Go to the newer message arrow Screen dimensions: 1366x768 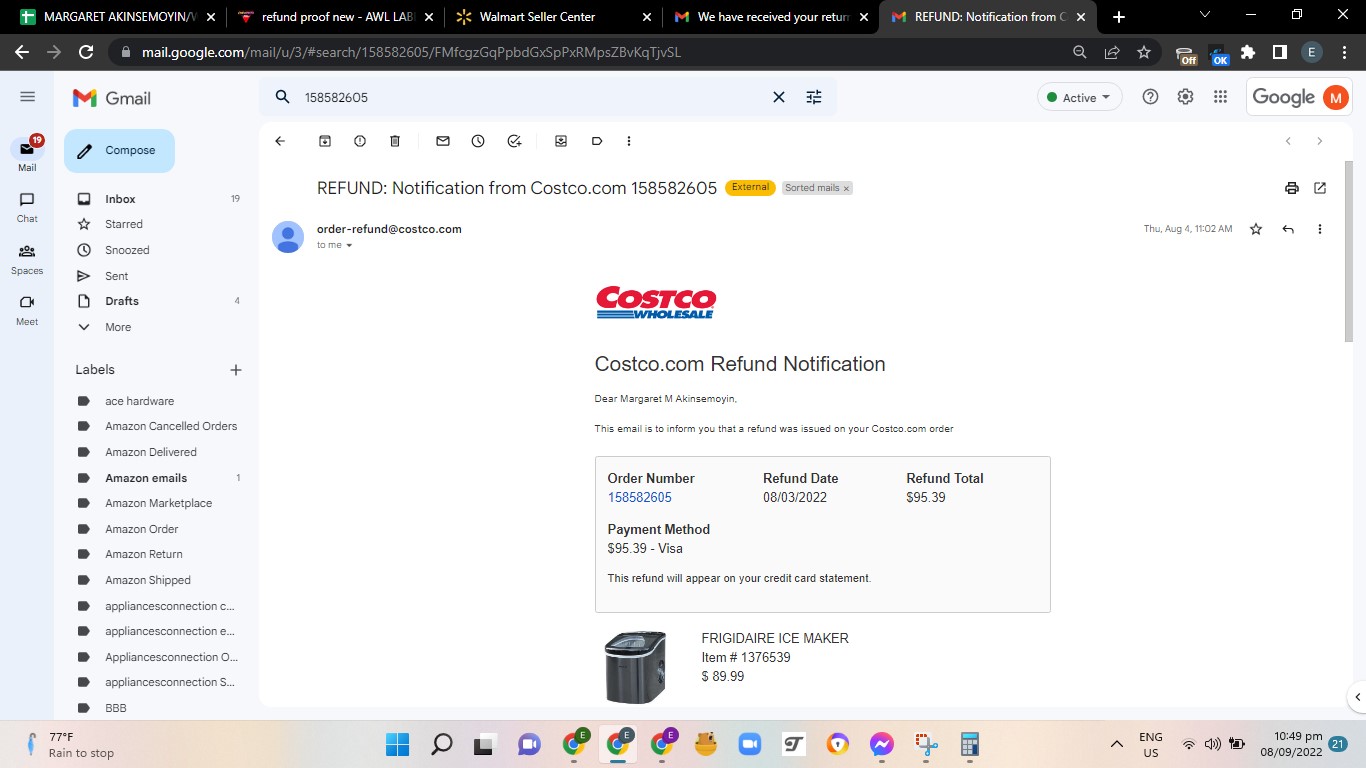[x=1288, y=141]
